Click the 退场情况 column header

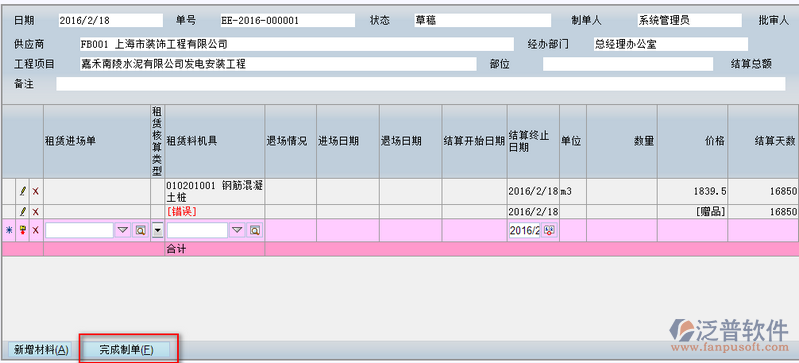290,141
